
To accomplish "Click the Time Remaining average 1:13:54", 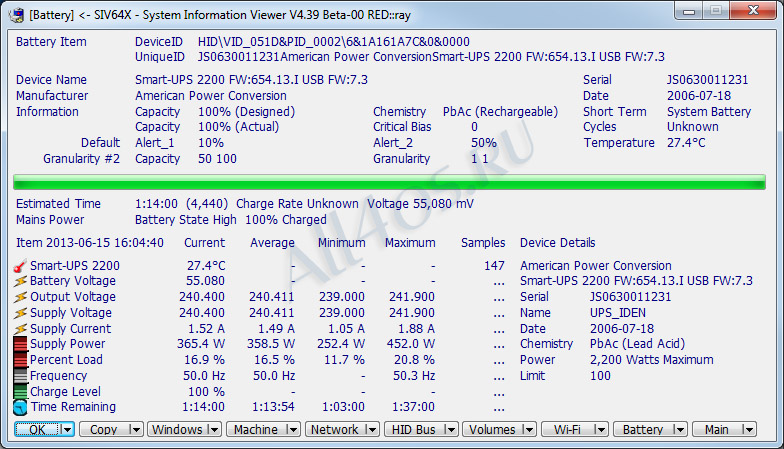I will point(273,408).
